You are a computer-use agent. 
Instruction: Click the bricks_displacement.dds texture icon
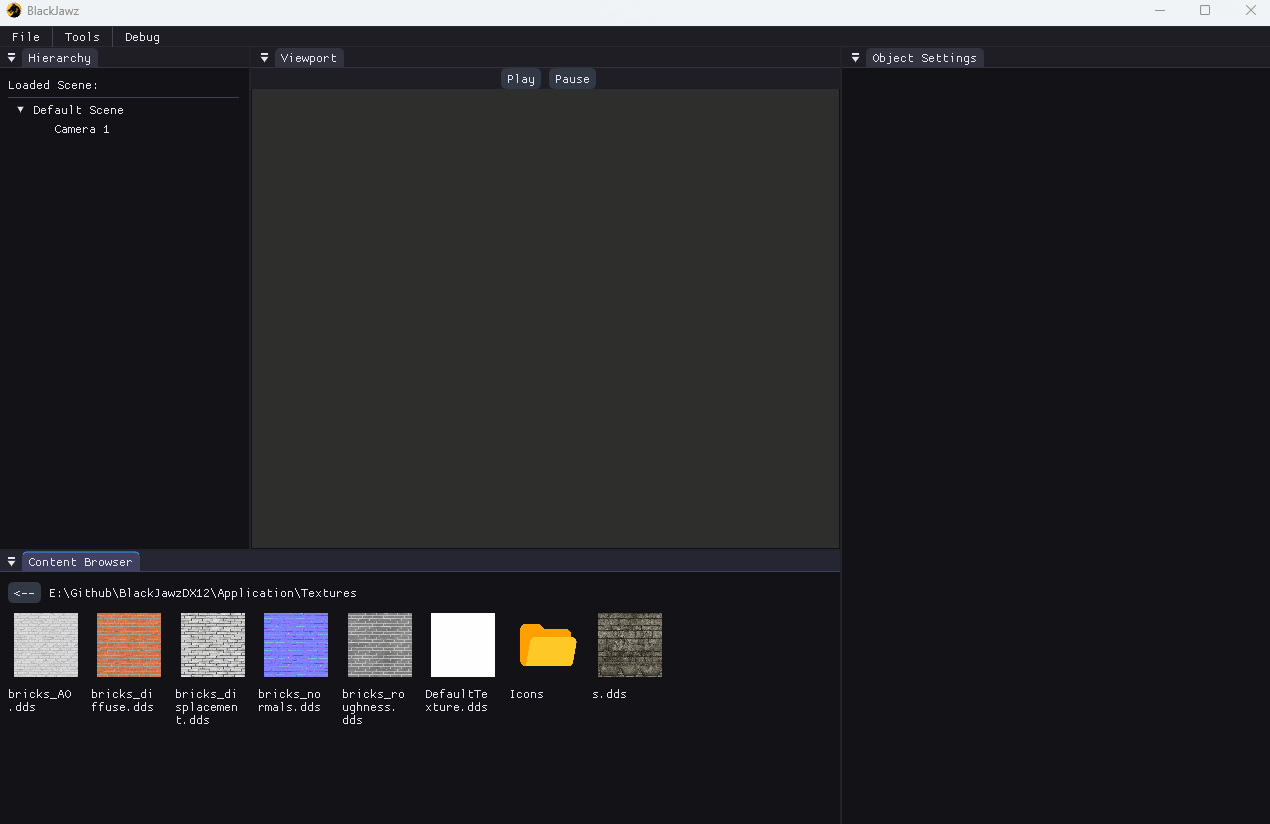(212, 645)
